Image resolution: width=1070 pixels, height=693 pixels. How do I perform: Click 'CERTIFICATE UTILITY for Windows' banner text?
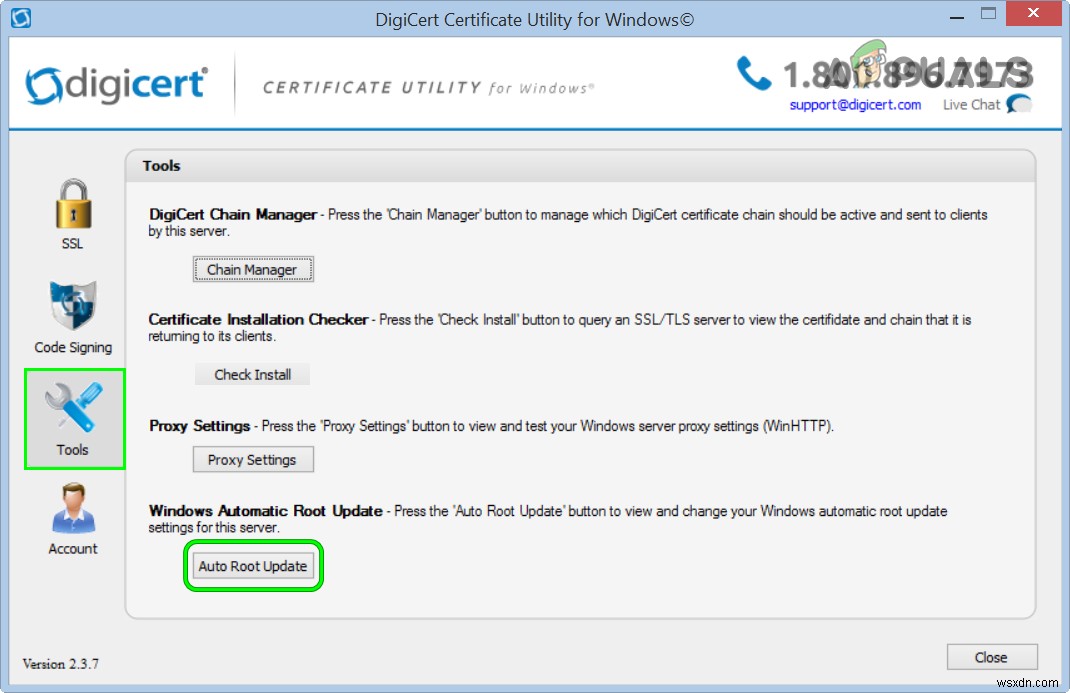429,88
